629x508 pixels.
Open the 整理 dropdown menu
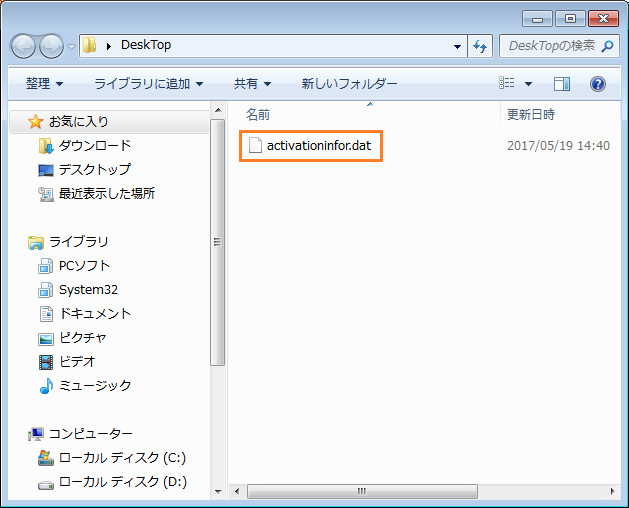(x=44, y=84)
